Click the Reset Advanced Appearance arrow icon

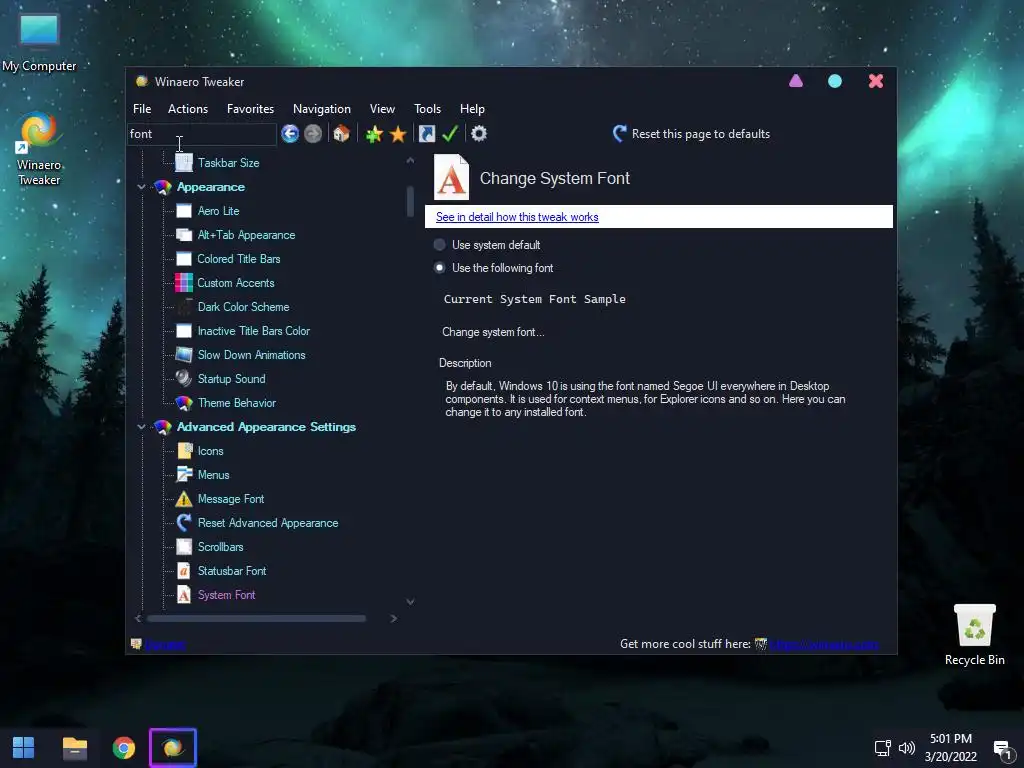click(x=184, y=522)
